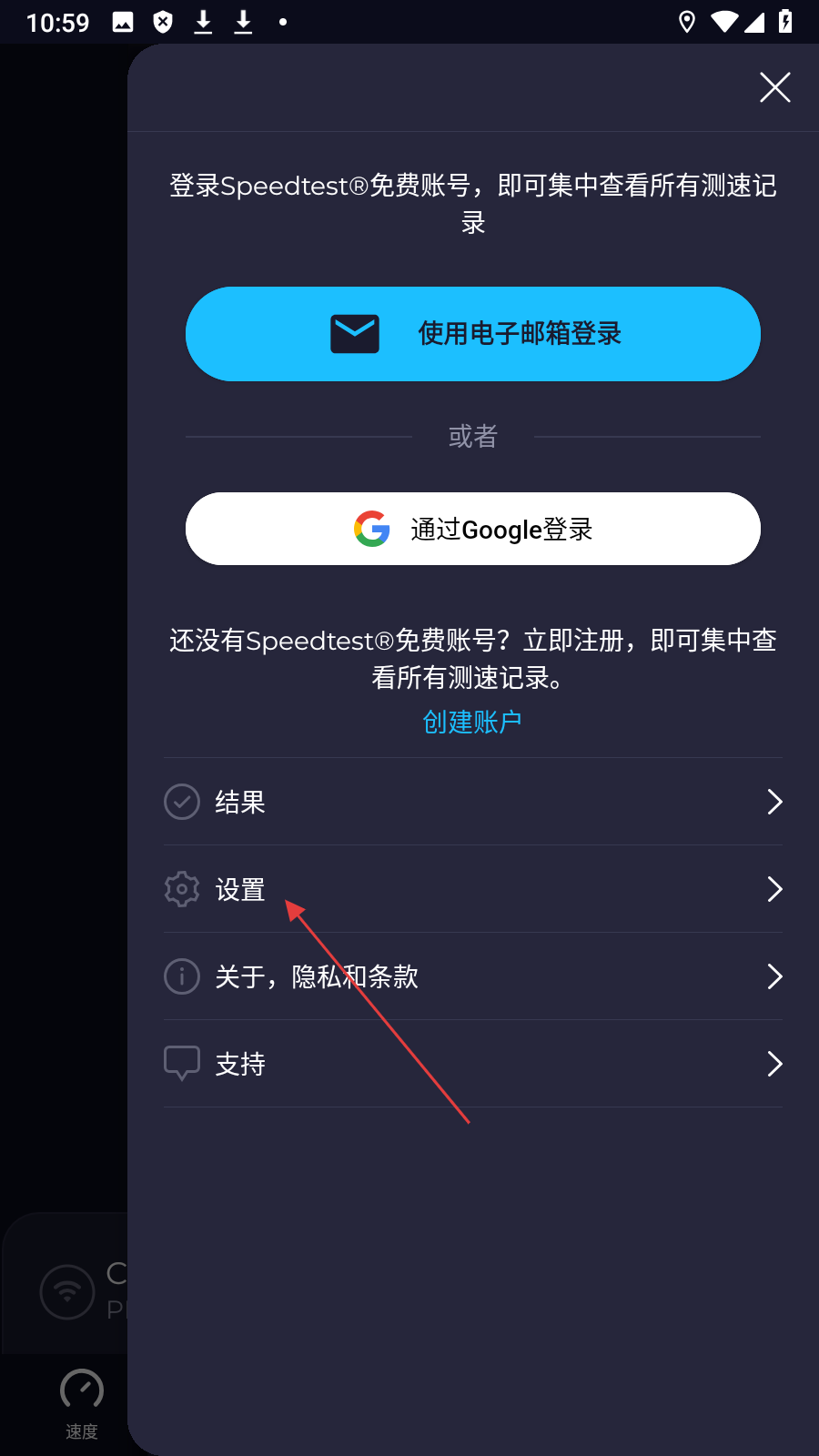Tap the Wi-Fi connection icon
Screen dimensions: 819x1456
point(67,1291)
